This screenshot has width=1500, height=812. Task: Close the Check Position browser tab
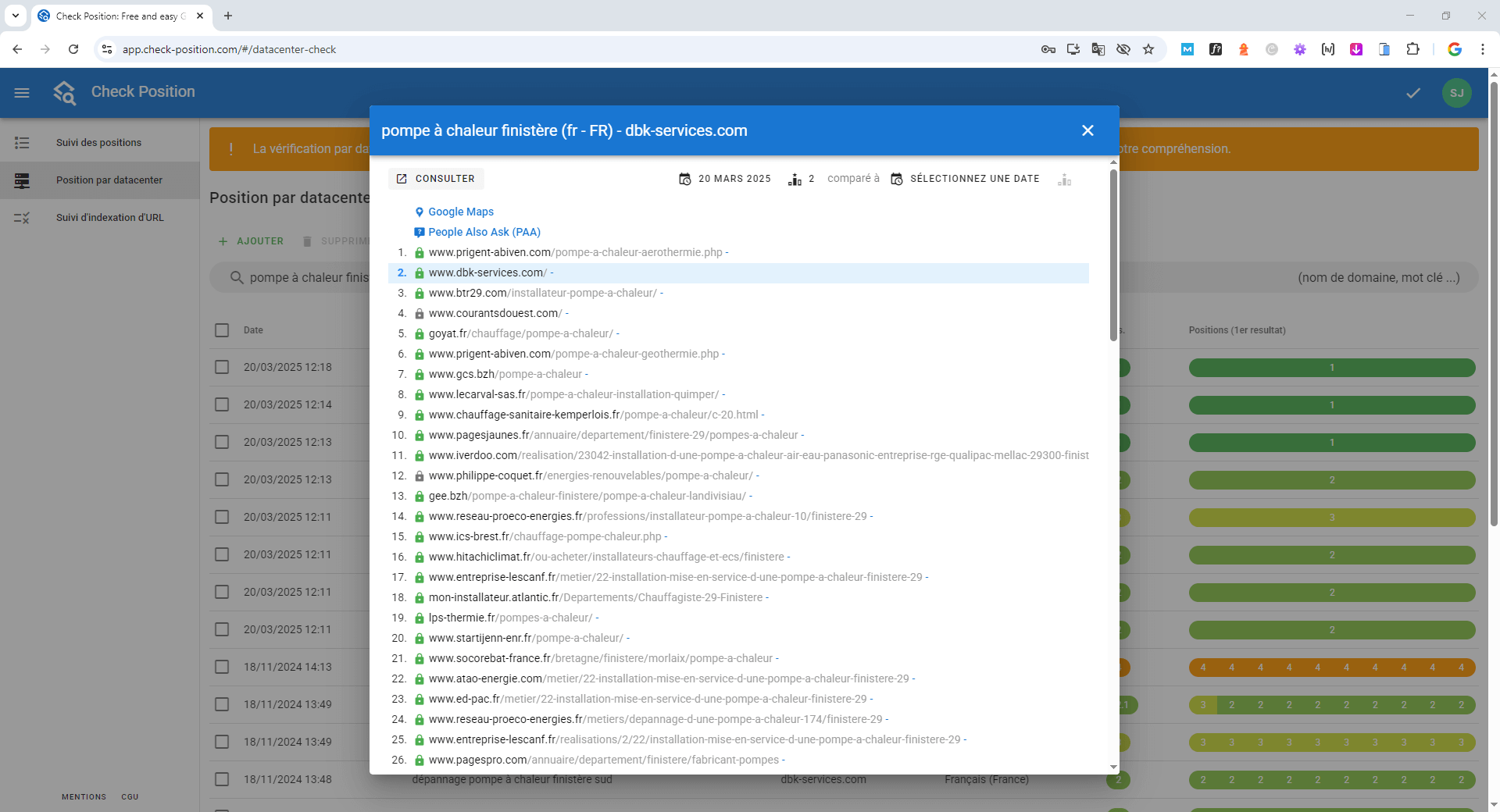(200, 16)
